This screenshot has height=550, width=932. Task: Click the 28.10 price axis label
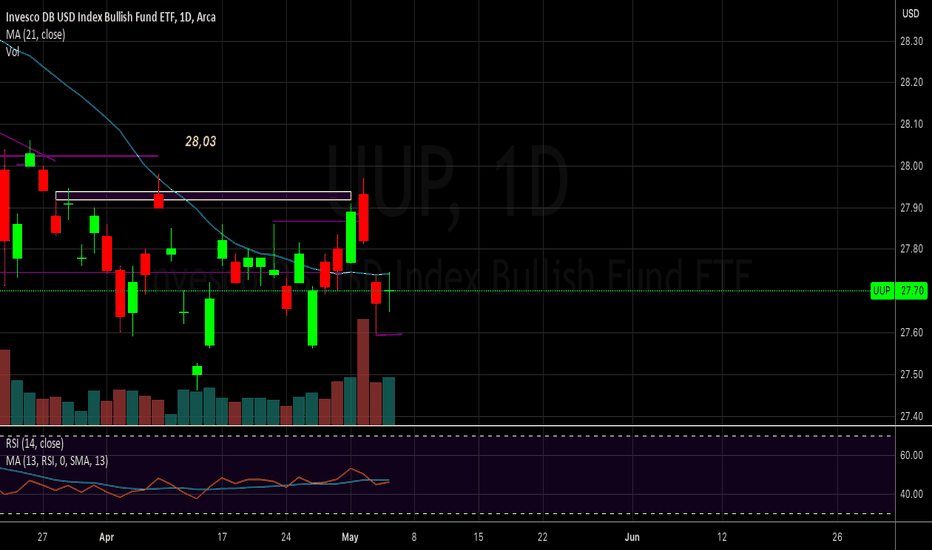pyautogui.click(x=911, y=124)
